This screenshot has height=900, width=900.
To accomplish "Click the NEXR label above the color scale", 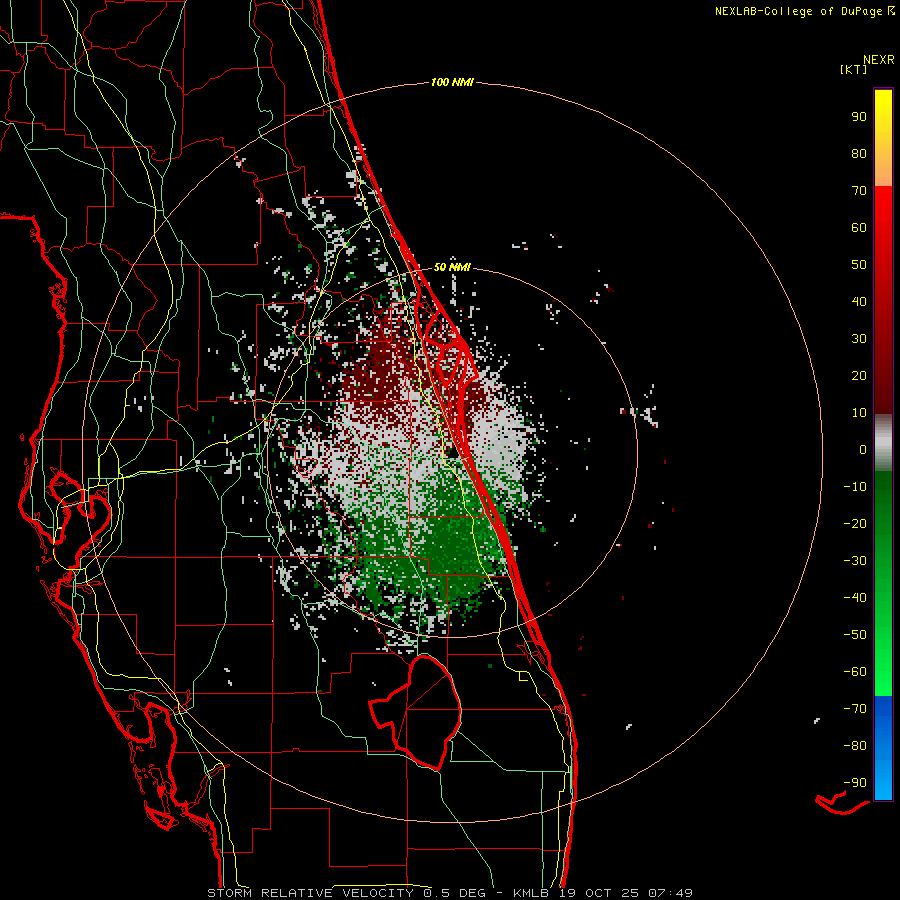I will tap(879, 60).
